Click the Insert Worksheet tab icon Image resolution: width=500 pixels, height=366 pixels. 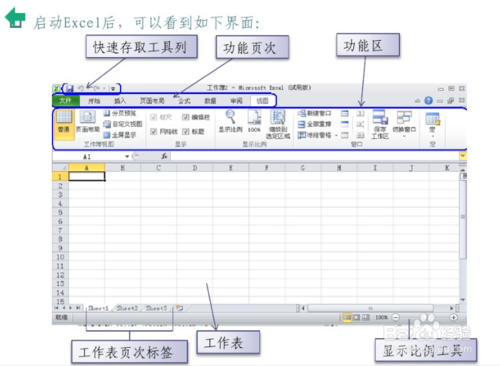[179, 308]
